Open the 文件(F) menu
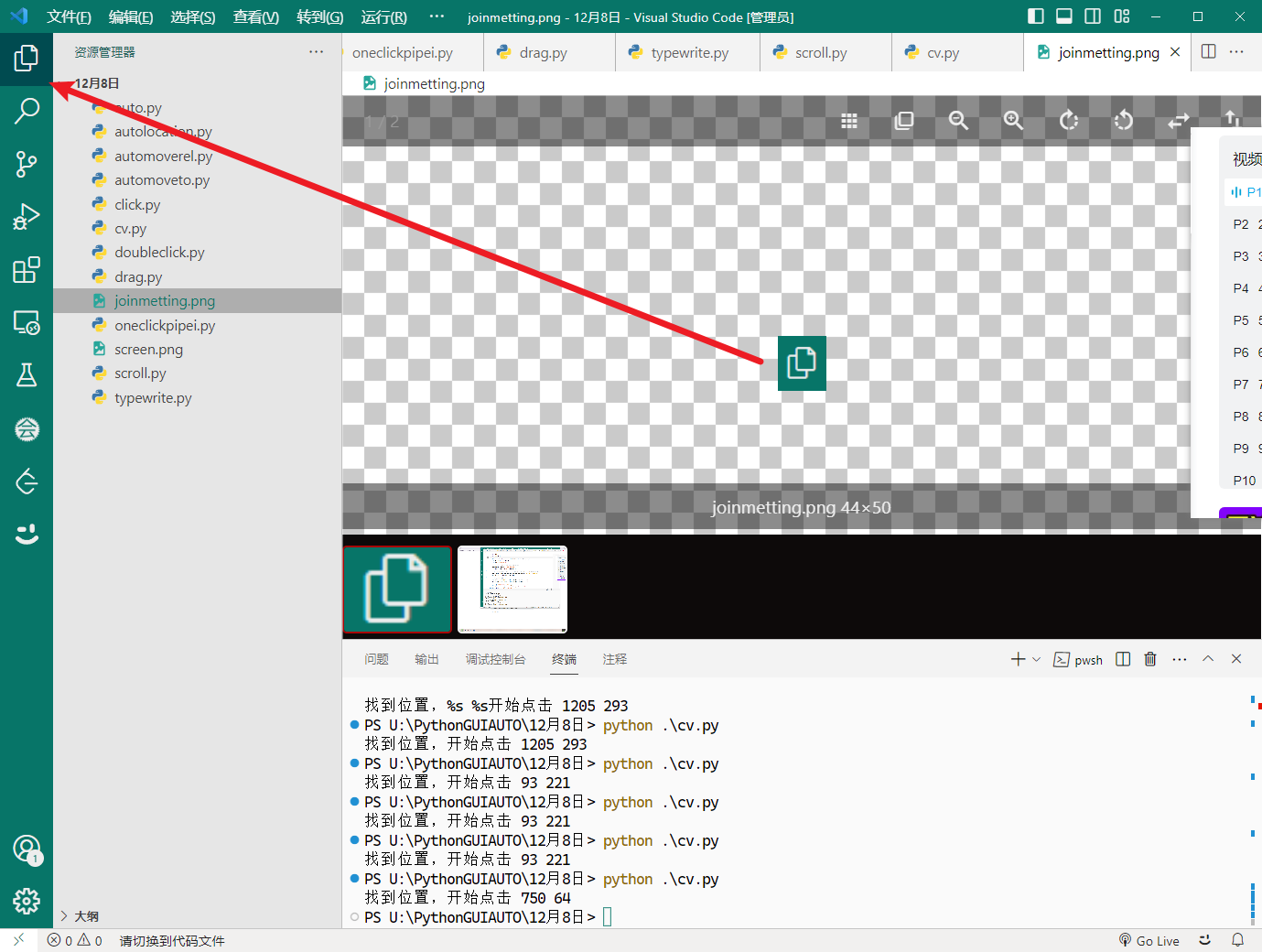This screenshot has width=1262, height=952. tap(69, 17)
